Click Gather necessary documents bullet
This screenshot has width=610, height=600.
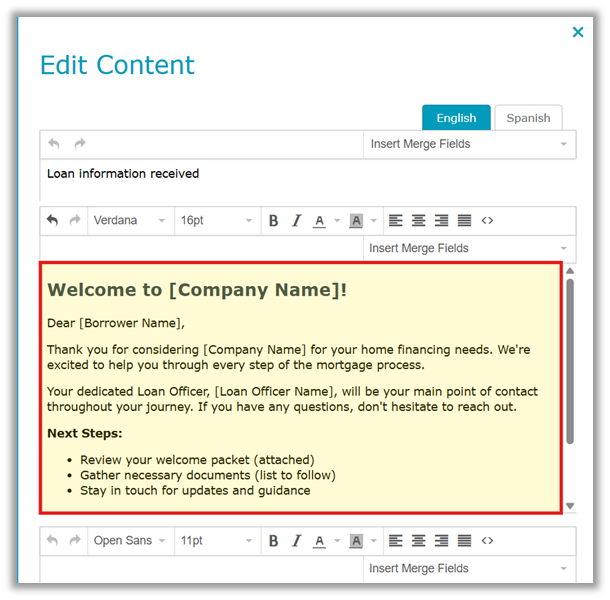pyautogui.click(x=208, y=475)
